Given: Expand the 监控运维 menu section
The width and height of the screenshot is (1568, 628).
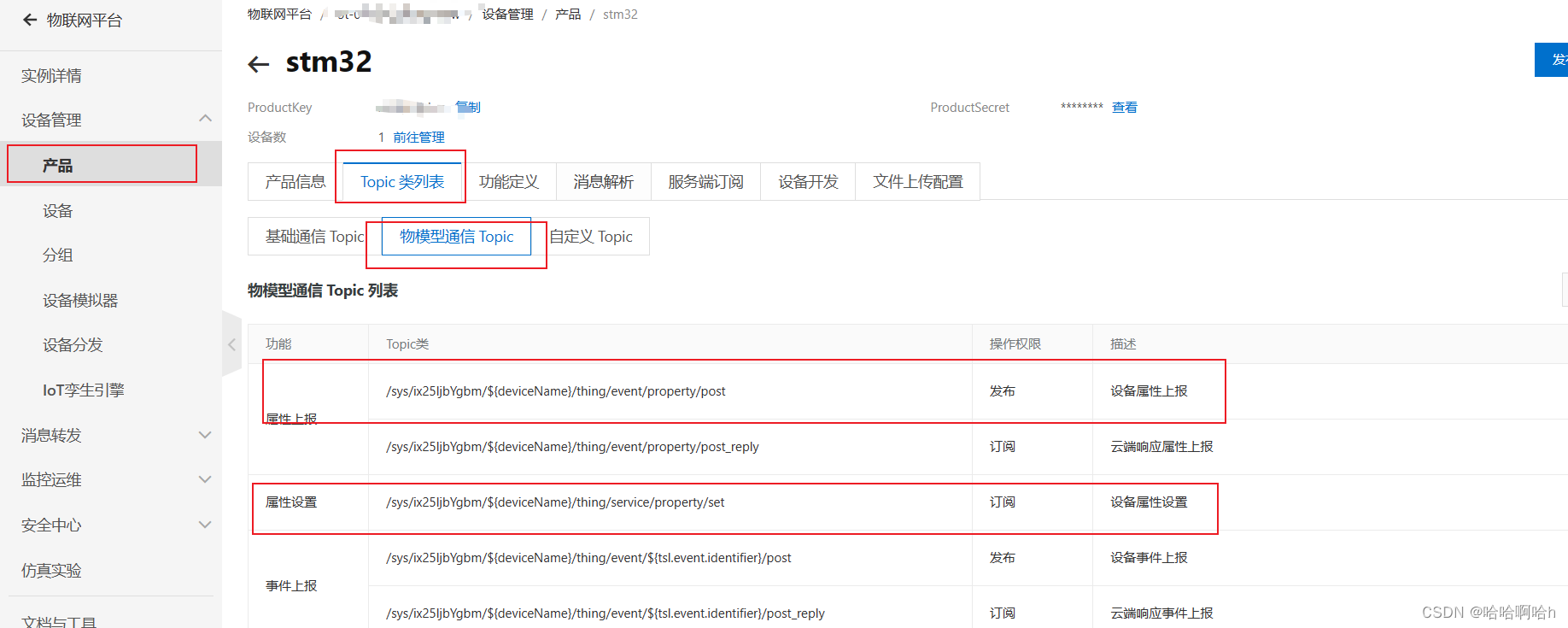Looking at the screenshot, I should click(205, 479).
